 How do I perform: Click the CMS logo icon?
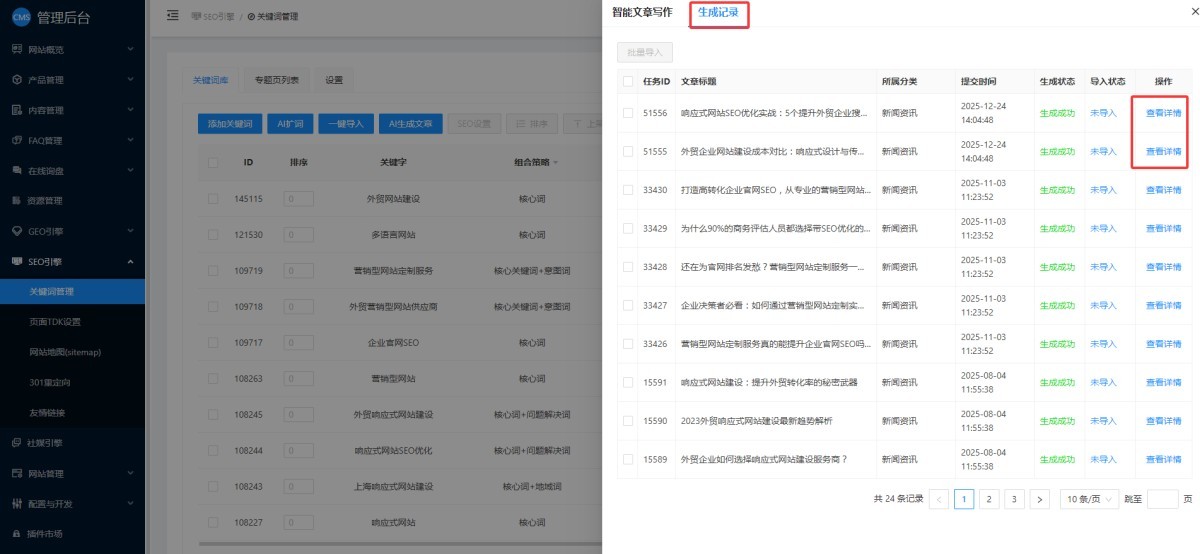[x=21, y=16]
